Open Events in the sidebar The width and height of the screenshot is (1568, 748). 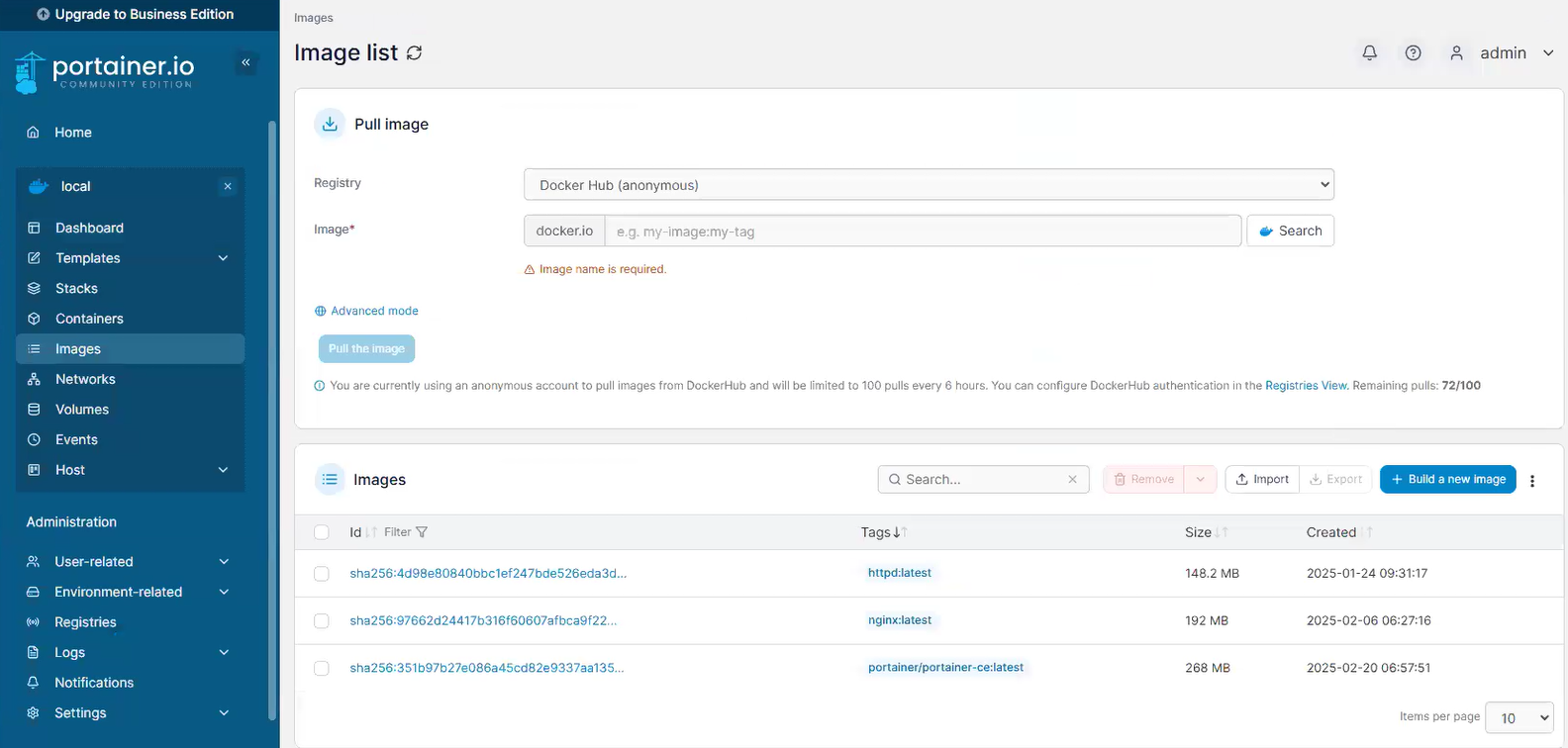130,439
